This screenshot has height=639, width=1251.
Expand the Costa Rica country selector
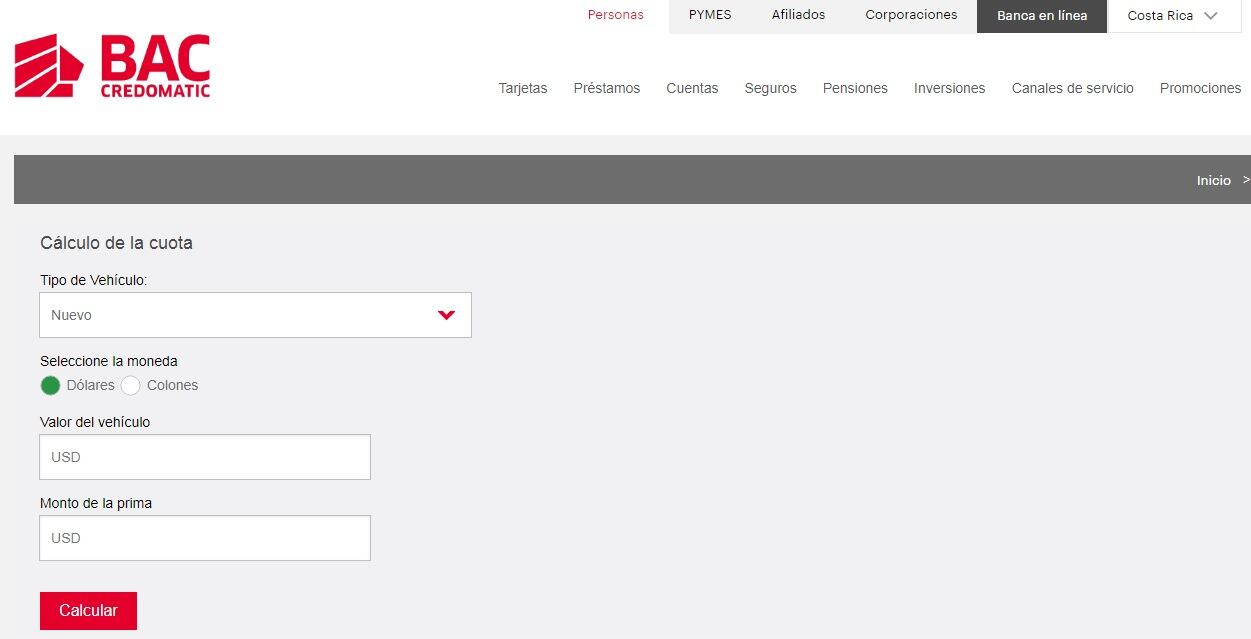click(x=1173, y=16)
